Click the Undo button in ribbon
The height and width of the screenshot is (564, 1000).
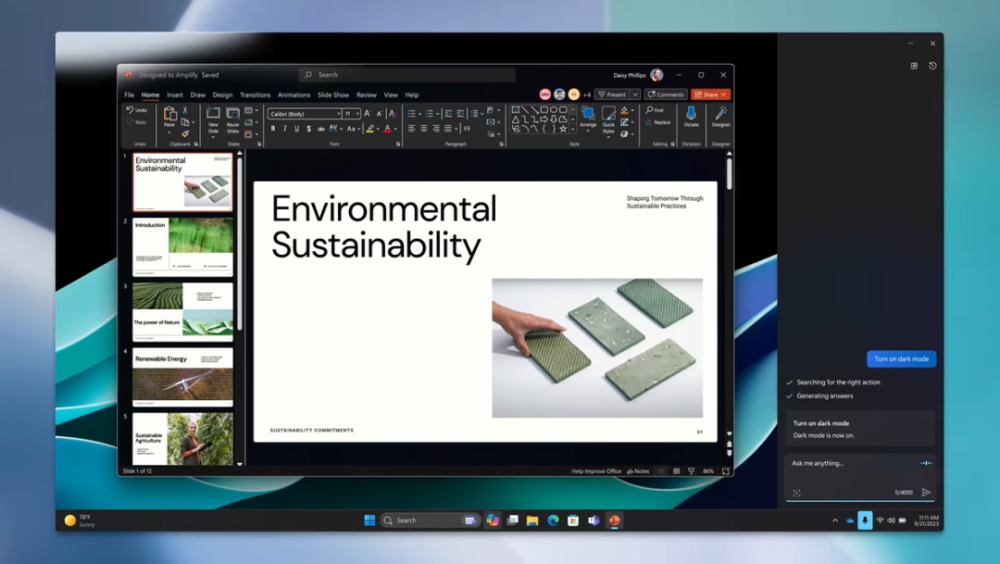click(136, 110)
